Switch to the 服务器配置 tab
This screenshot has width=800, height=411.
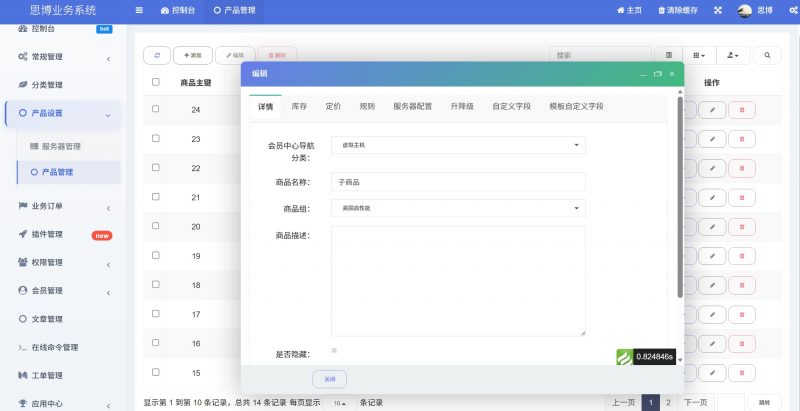point(412,105)
